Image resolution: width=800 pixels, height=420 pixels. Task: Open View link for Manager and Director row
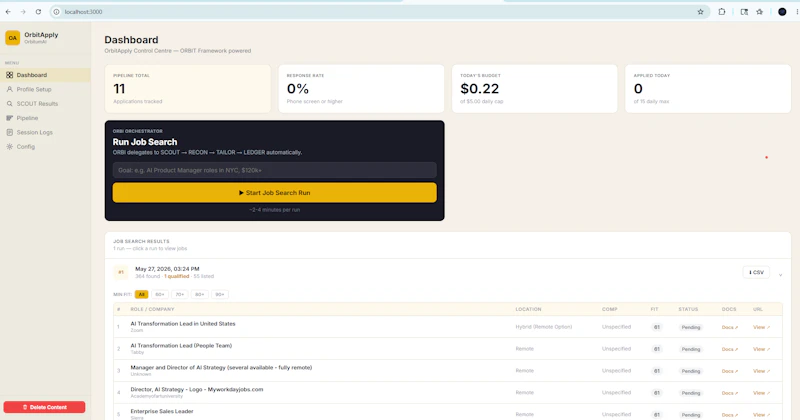pyautogui.click(x=761, y=372)
